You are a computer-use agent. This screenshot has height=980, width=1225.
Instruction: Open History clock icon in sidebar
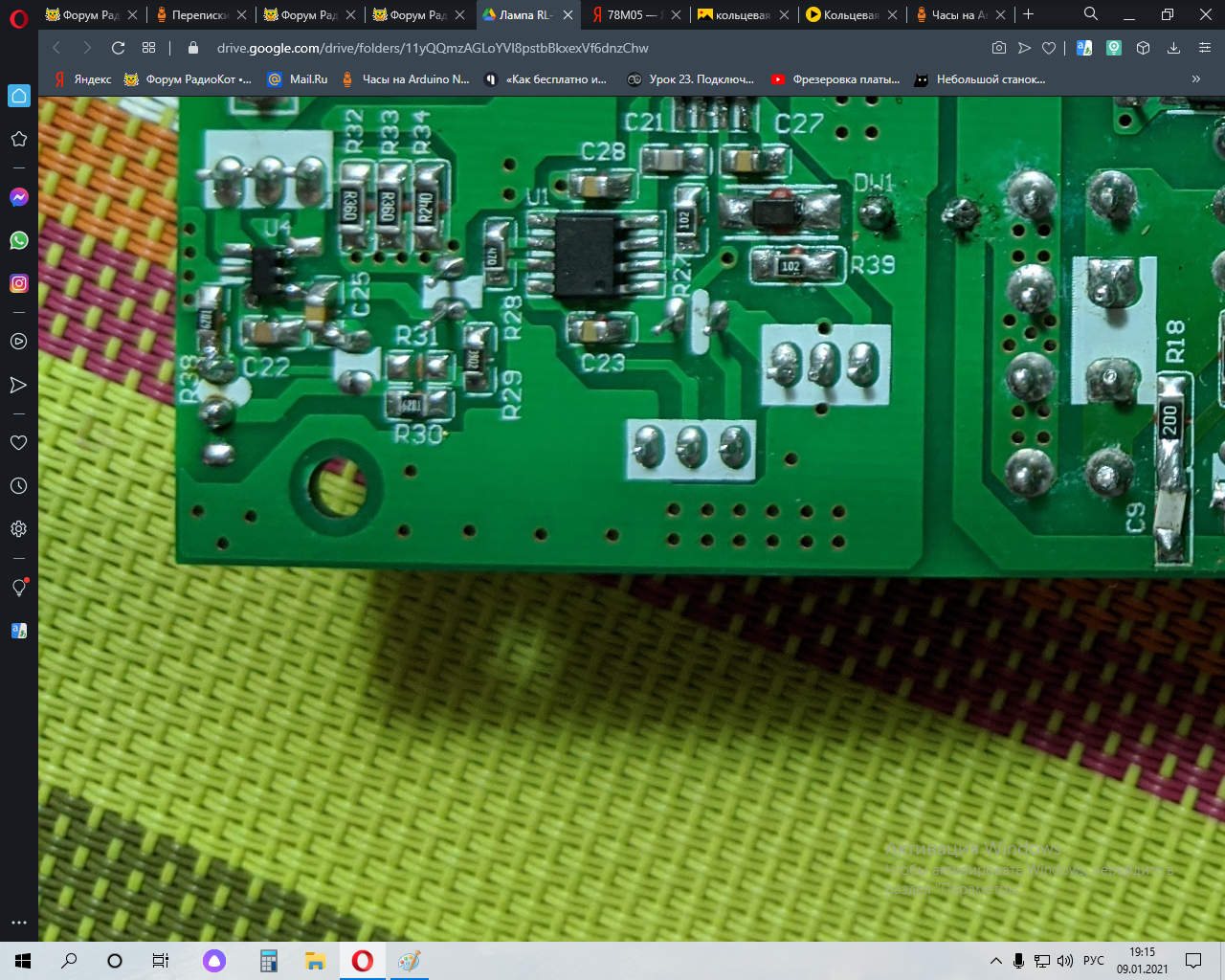[18, 486]
